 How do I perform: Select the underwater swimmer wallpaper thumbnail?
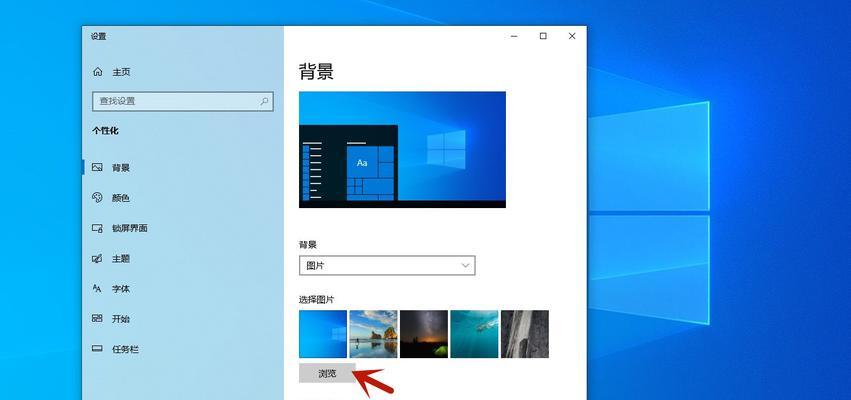pos(474,334)
